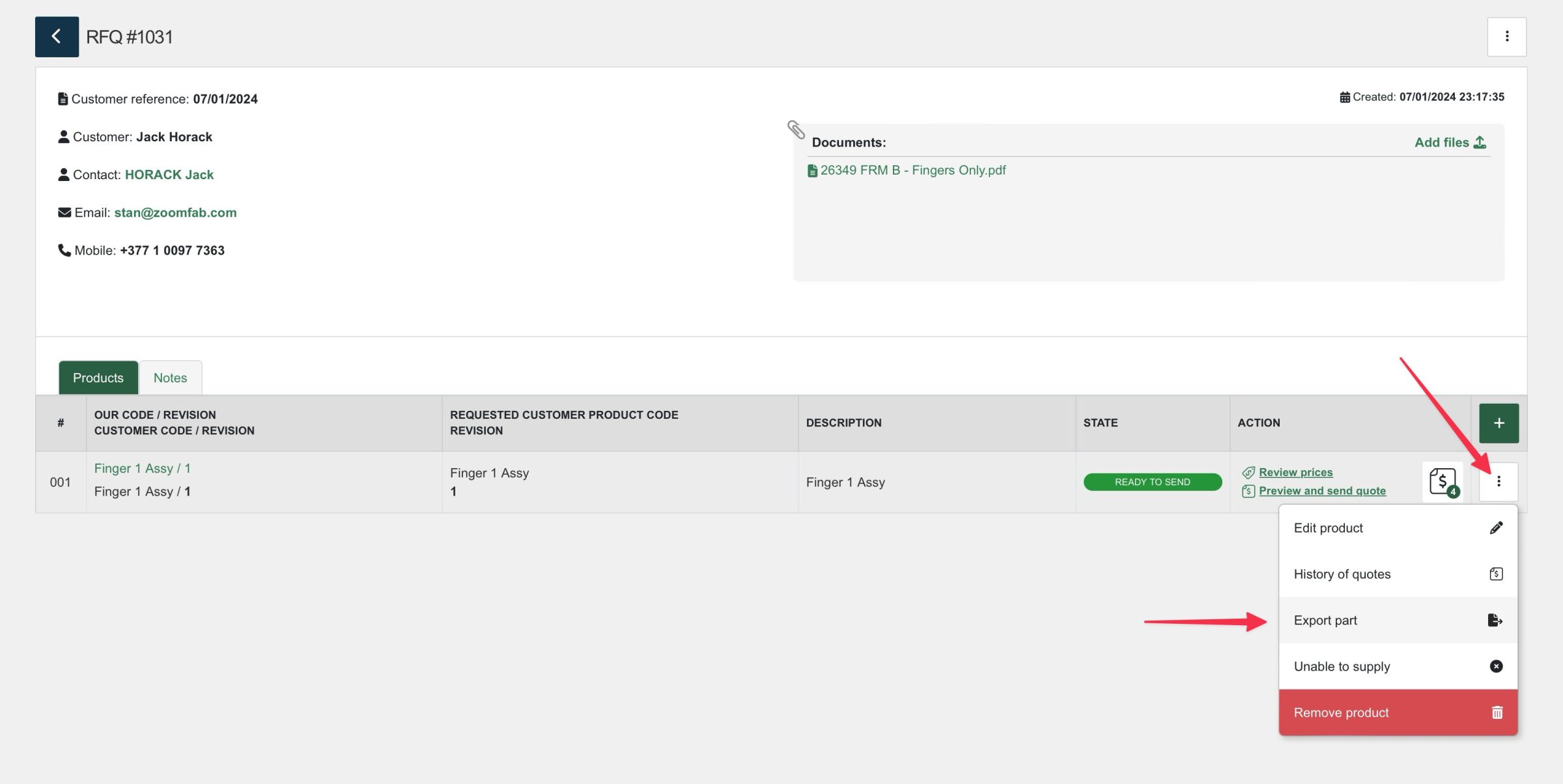1563x784 pixels.
Task: Choose Edit product from menu
Action: (1397, 528)
